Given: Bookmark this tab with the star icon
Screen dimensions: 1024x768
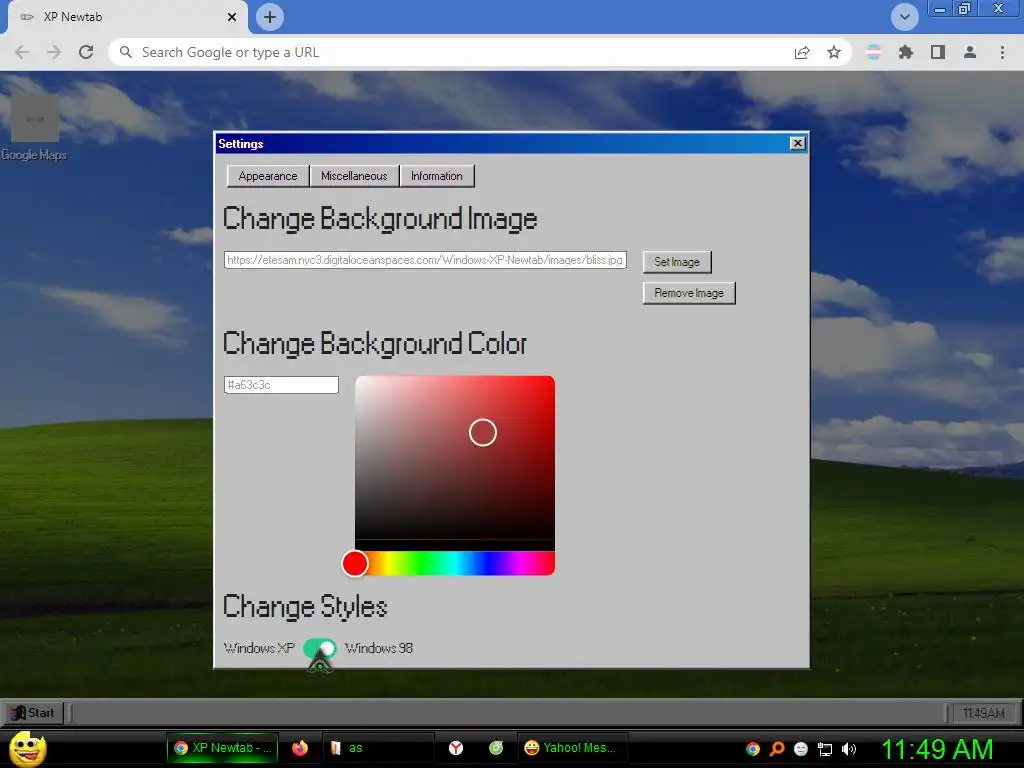Looking at the screenshot, I should click(x=834, y=52).
